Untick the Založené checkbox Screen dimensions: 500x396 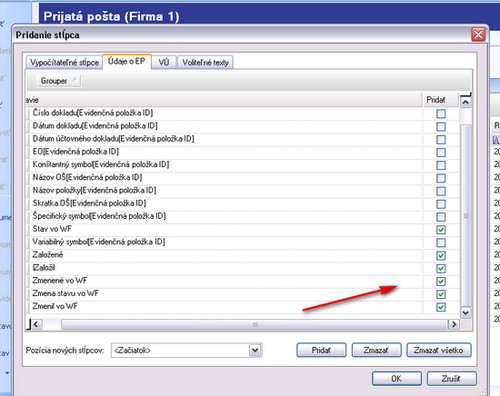(x=441, y=255)
